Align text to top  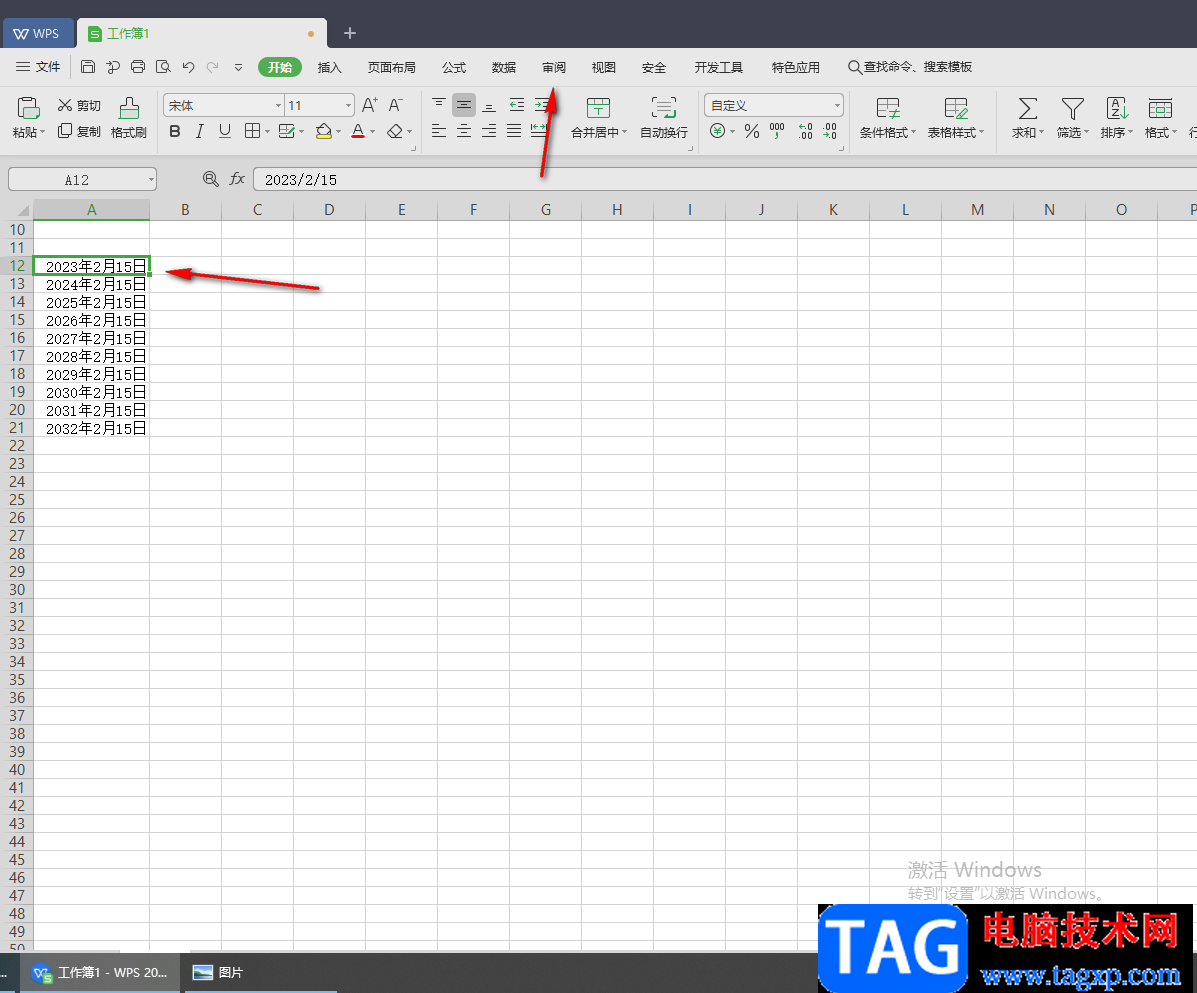click(x=439, y=105)
